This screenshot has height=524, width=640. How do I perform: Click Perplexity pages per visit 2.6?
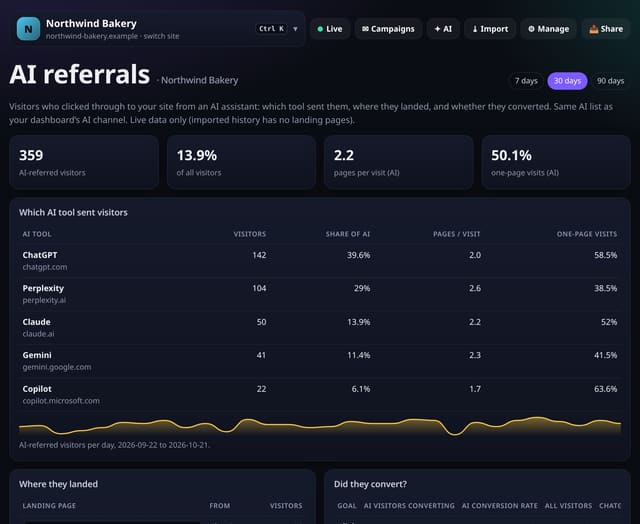click(475, 289)
